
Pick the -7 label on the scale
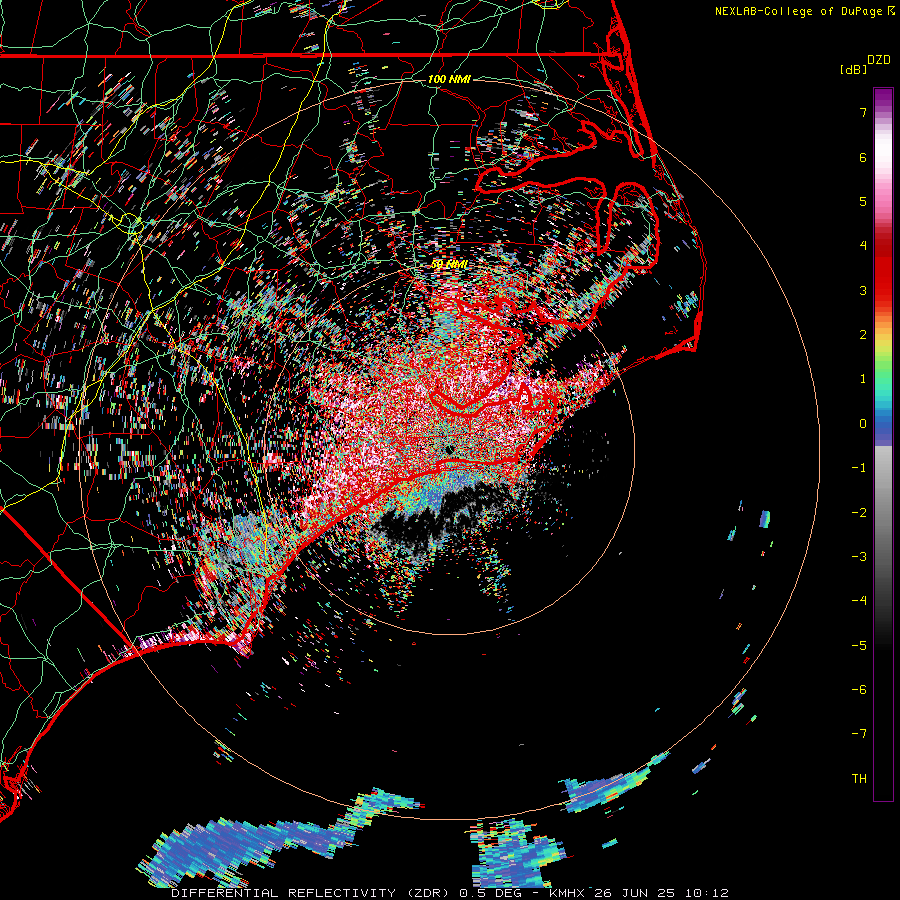859,734
